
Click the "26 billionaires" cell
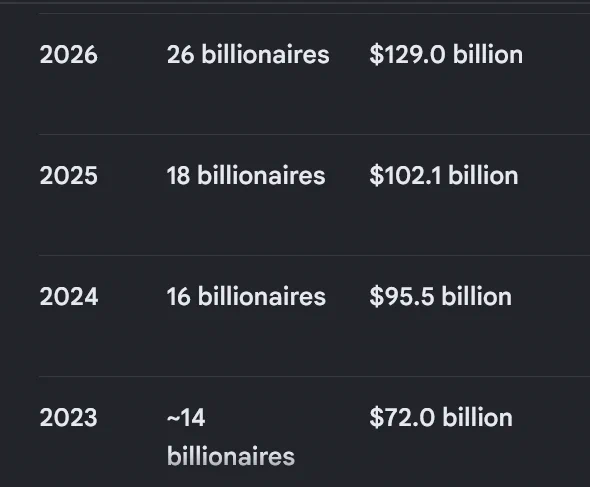pos(248,55)
